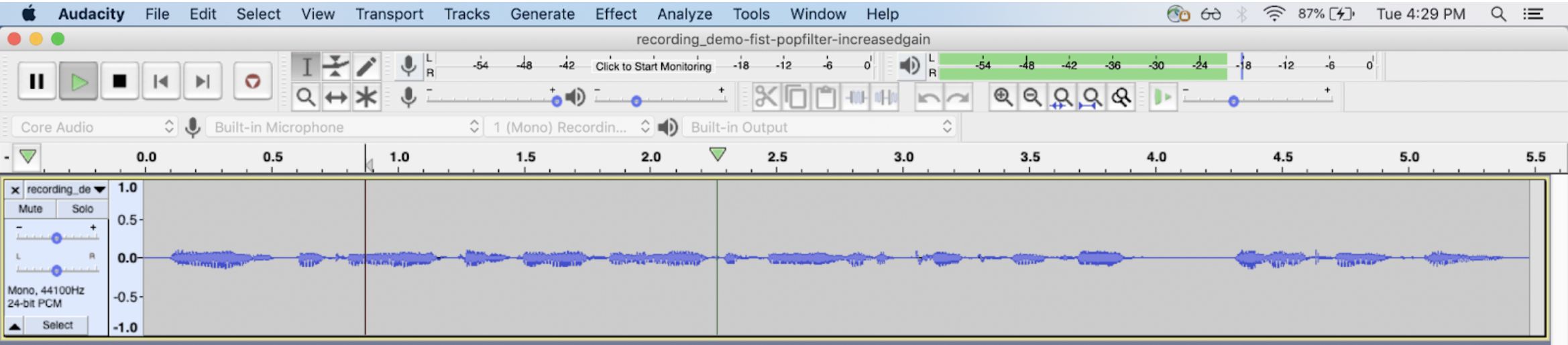Click the record meter microphone icon
This screenshot has height=345, width=1568.
(408, 66)
